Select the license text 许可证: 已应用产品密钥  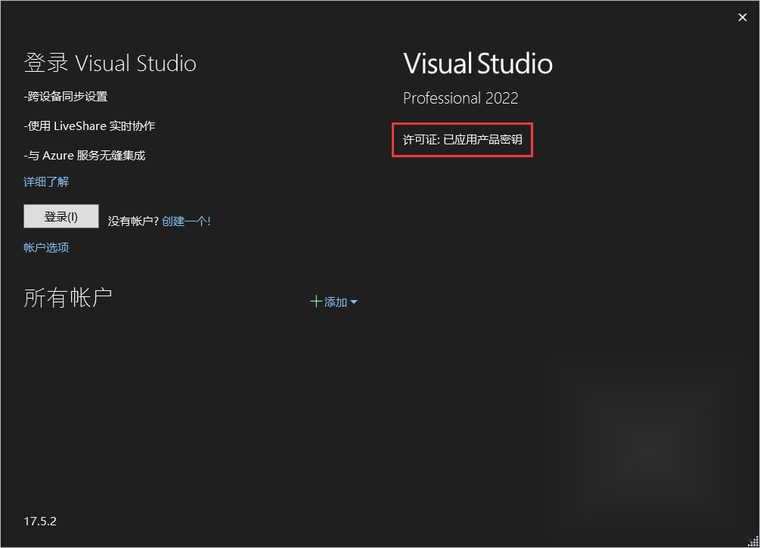pos(462,140)
